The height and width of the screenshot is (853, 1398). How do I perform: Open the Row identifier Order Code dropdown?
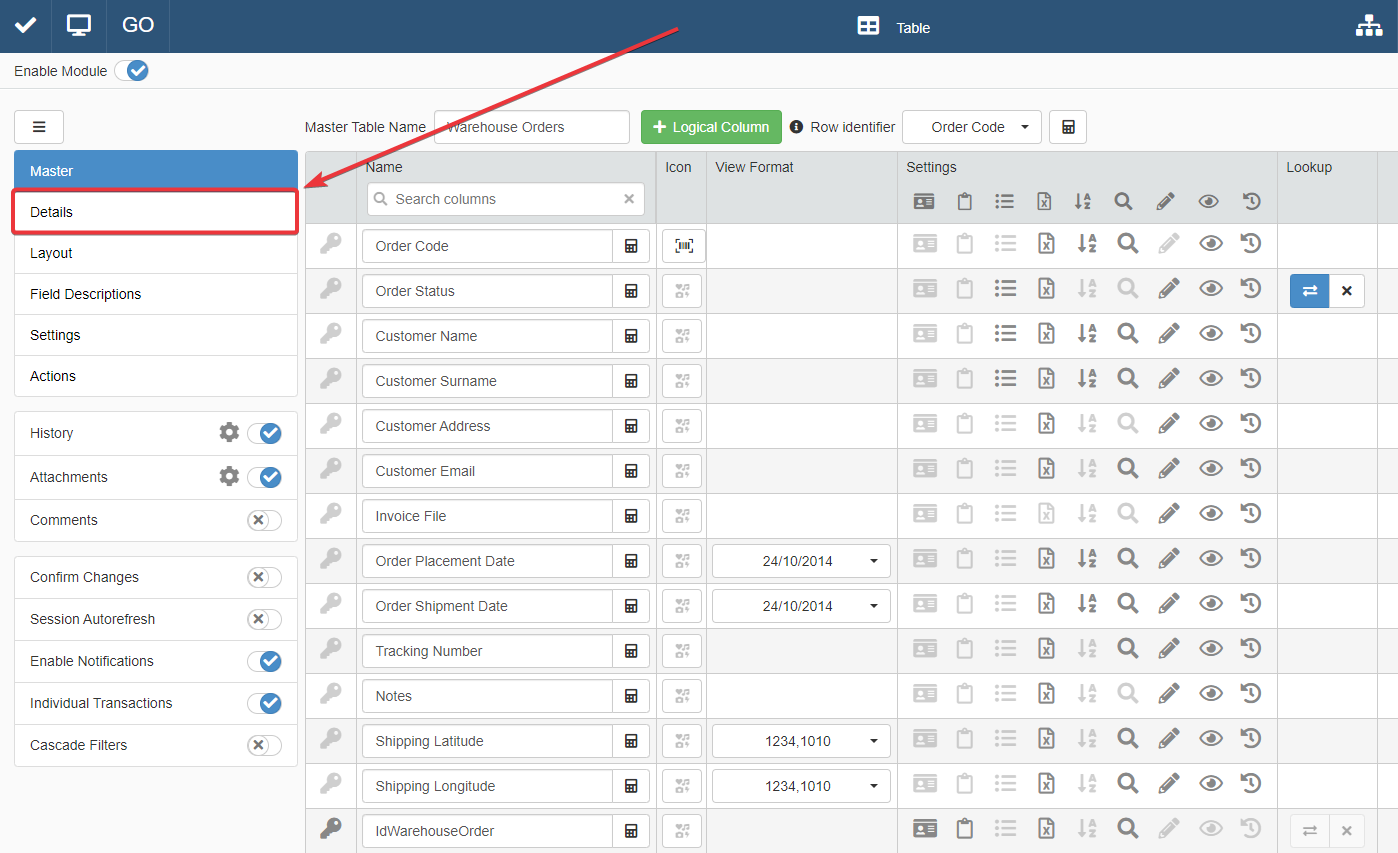(972, 127)
